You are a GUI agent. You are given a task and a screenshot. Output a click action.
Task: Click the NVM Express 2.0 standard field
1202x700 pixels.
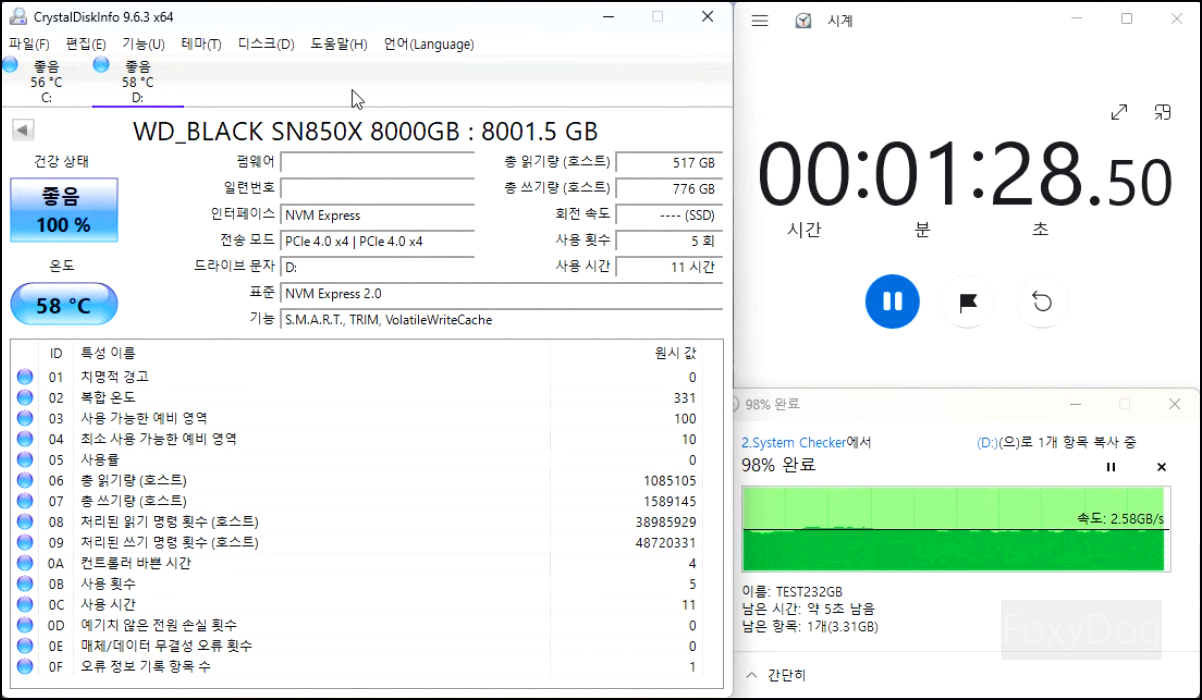[501, 294]
